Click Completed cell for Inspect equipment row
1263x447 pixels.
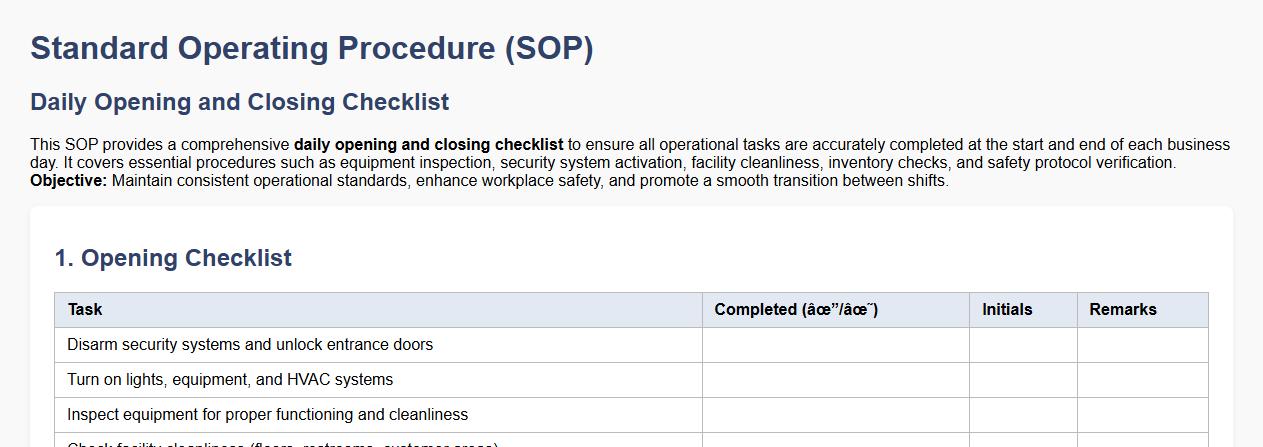(x=835, y=415)
